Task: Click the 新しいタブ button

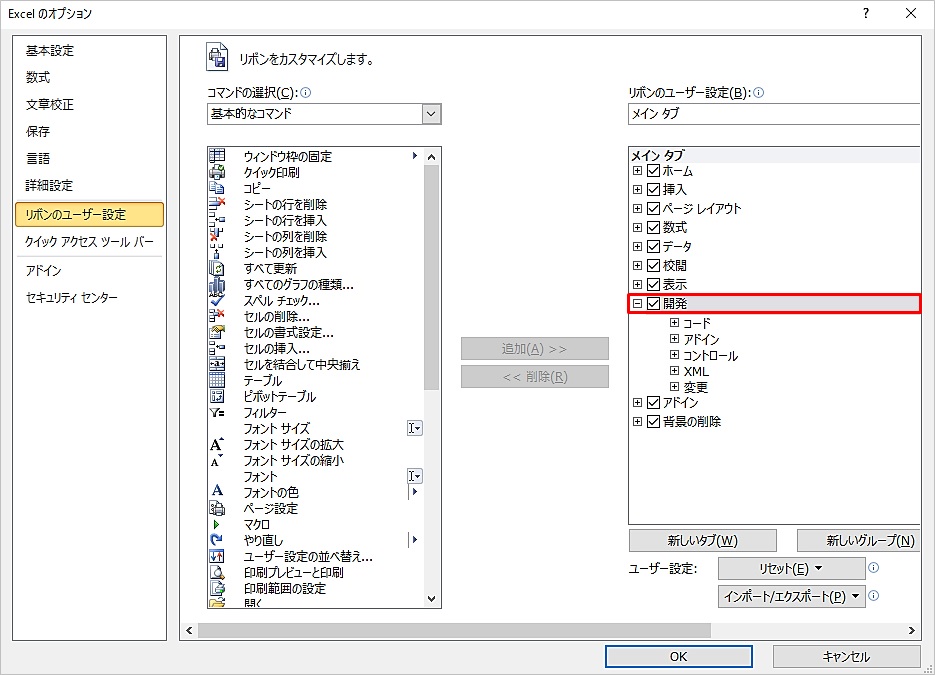Action: (702, 540)
